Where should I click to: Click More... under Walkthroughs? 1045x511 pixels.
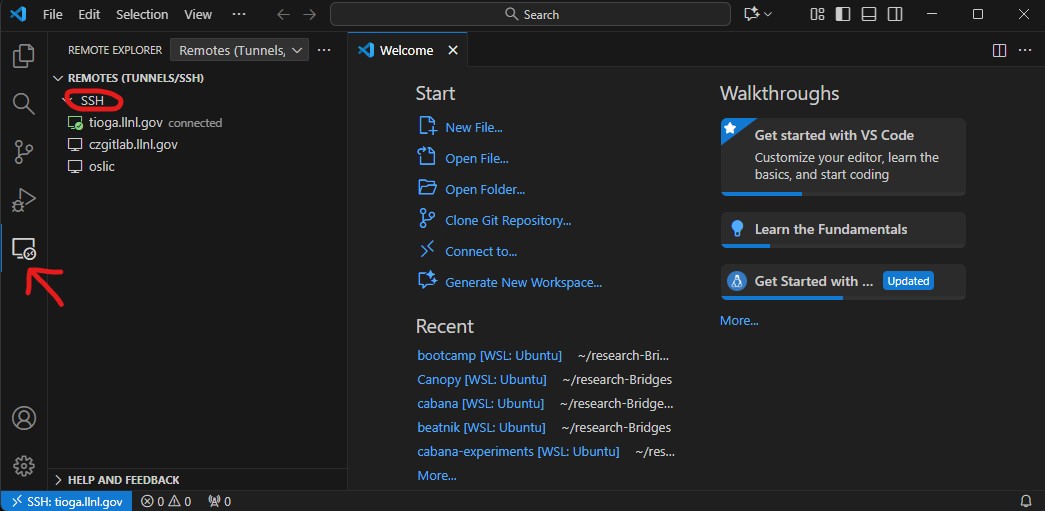coord(739,320)
